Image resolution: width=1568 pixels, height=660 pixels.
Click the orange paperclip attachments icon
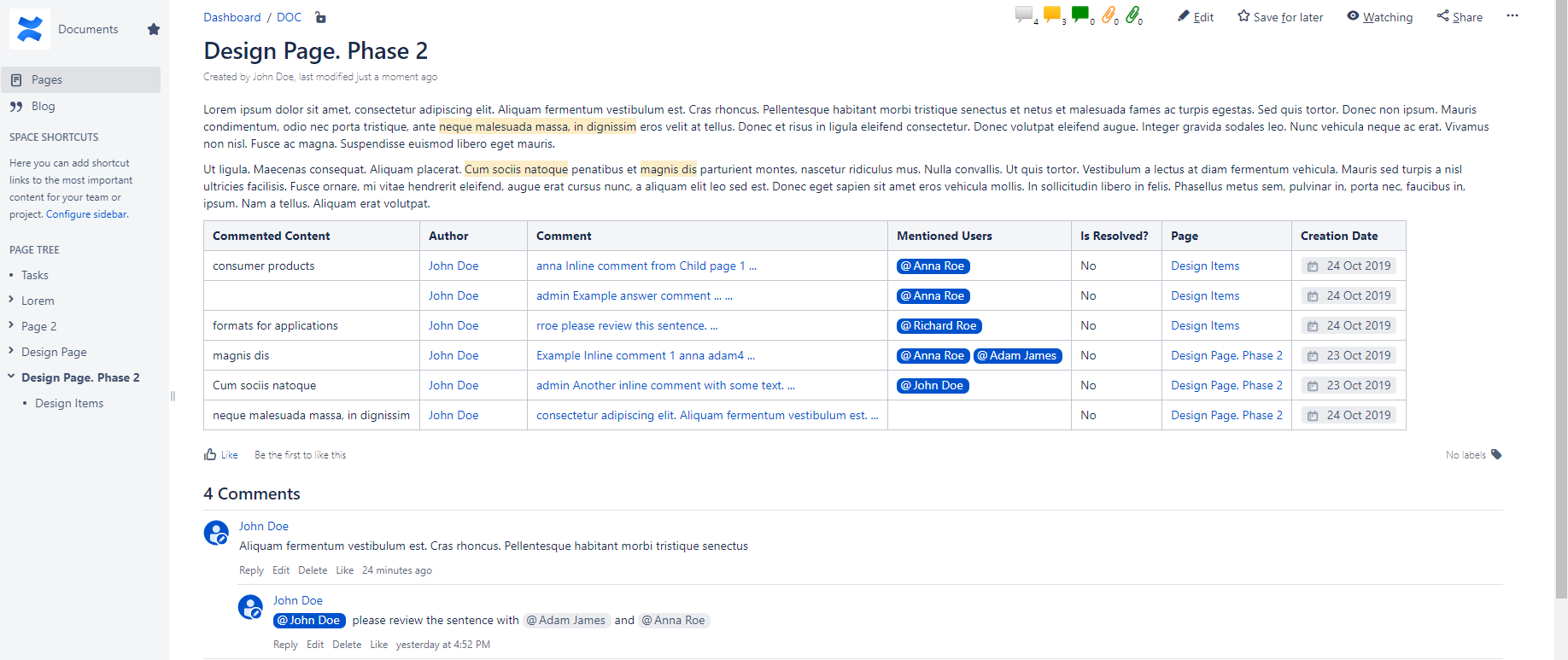(x=1108, y=15)
